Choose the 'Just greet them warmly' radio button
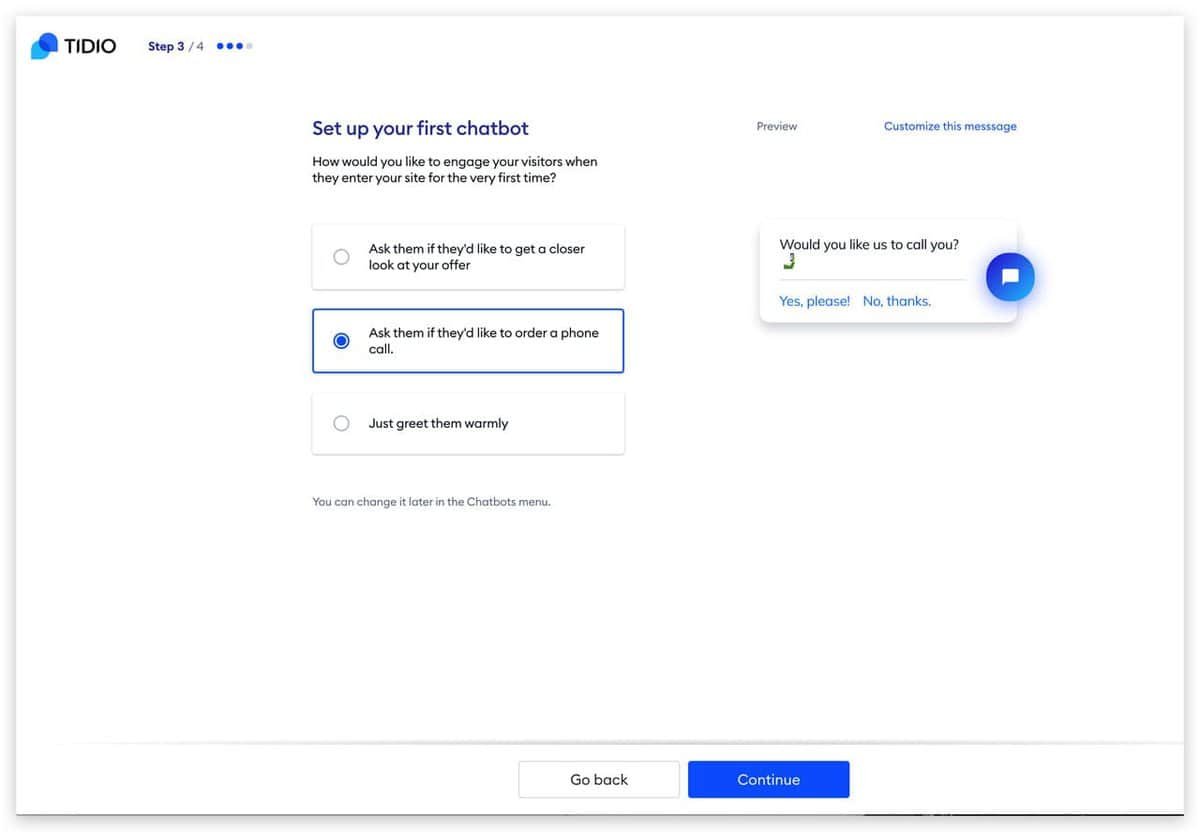This screenshot has height=832, width=1200. click(x=341, y=423)
